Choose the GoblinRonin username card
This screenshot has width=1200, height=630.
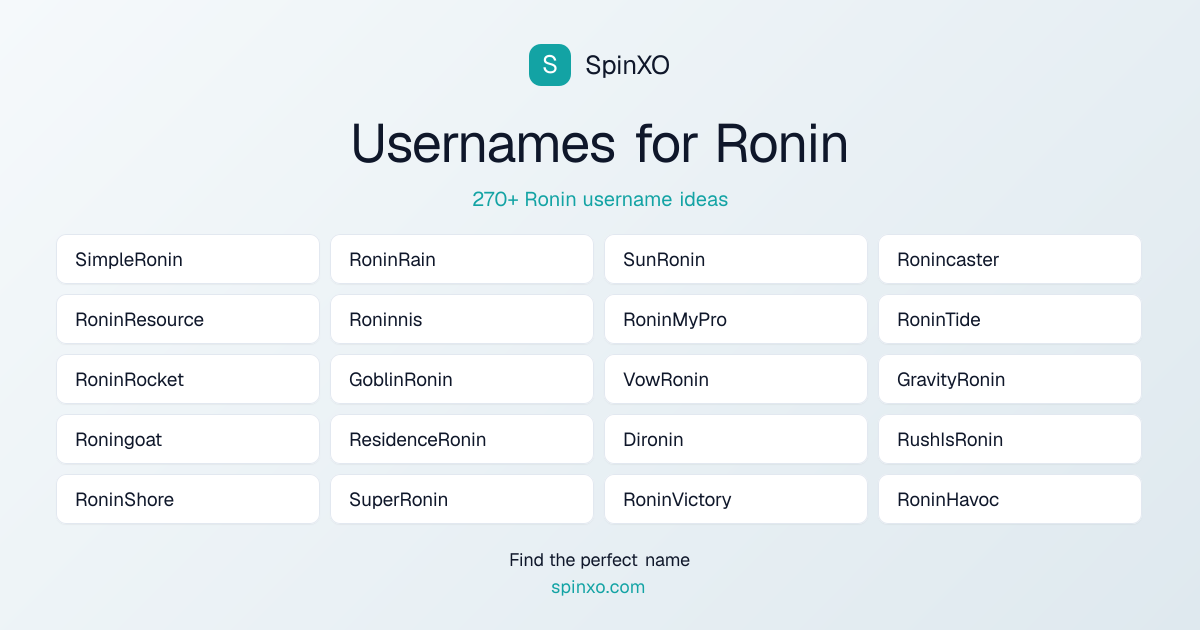point(462,379)
